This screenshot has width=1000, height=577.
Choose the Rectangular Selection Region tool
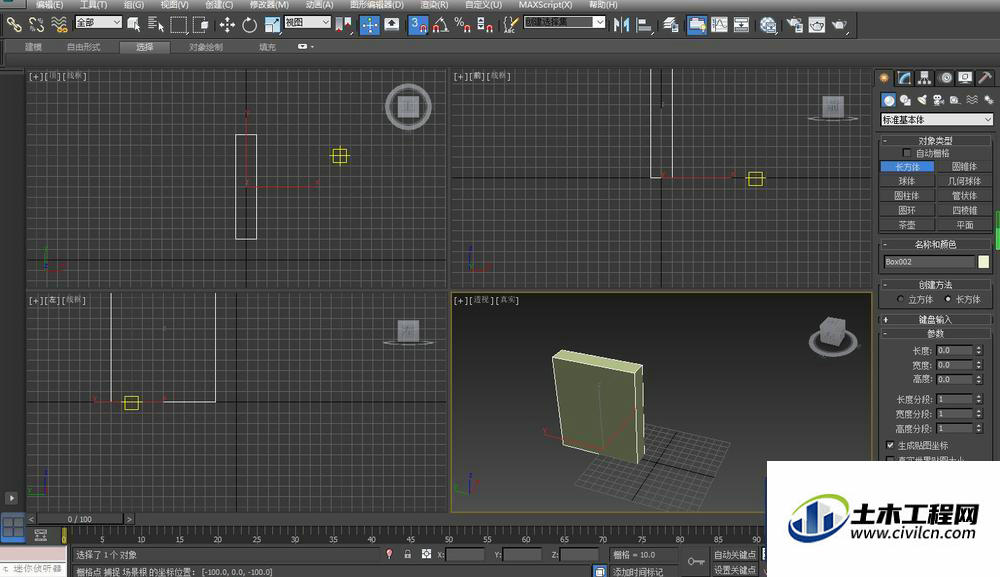click(179, 25)
